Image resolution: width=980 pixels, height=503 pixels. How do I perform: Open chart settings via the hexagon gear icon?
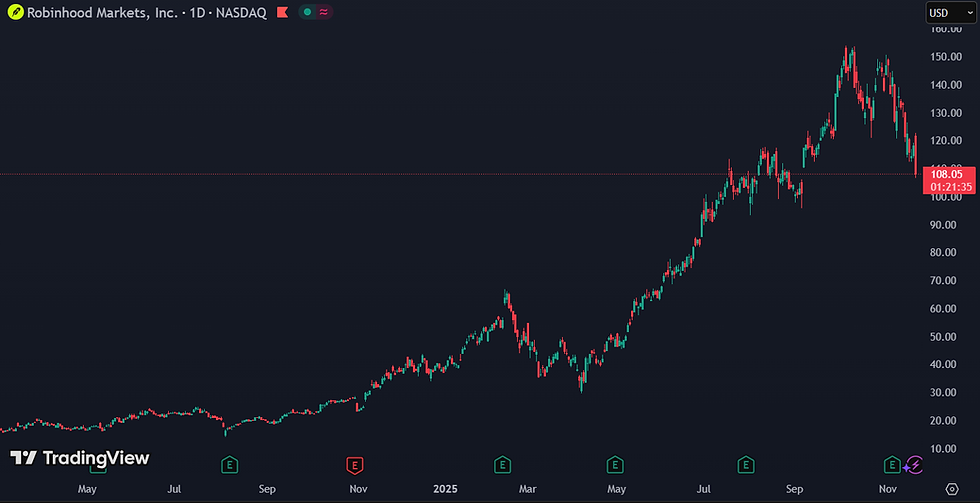coord(952,489)
